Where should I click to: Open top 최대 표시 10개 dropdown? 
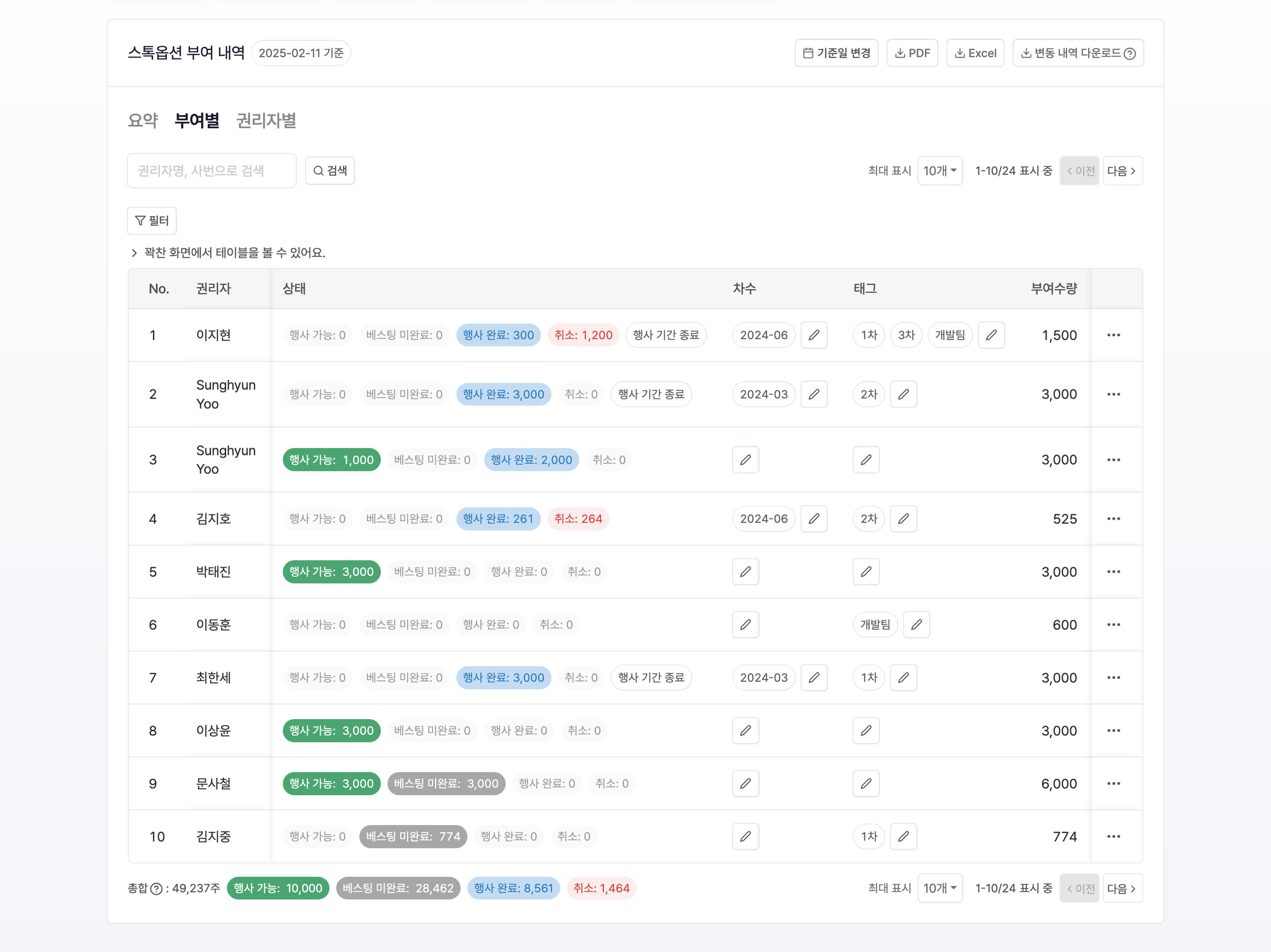(939, 171)
